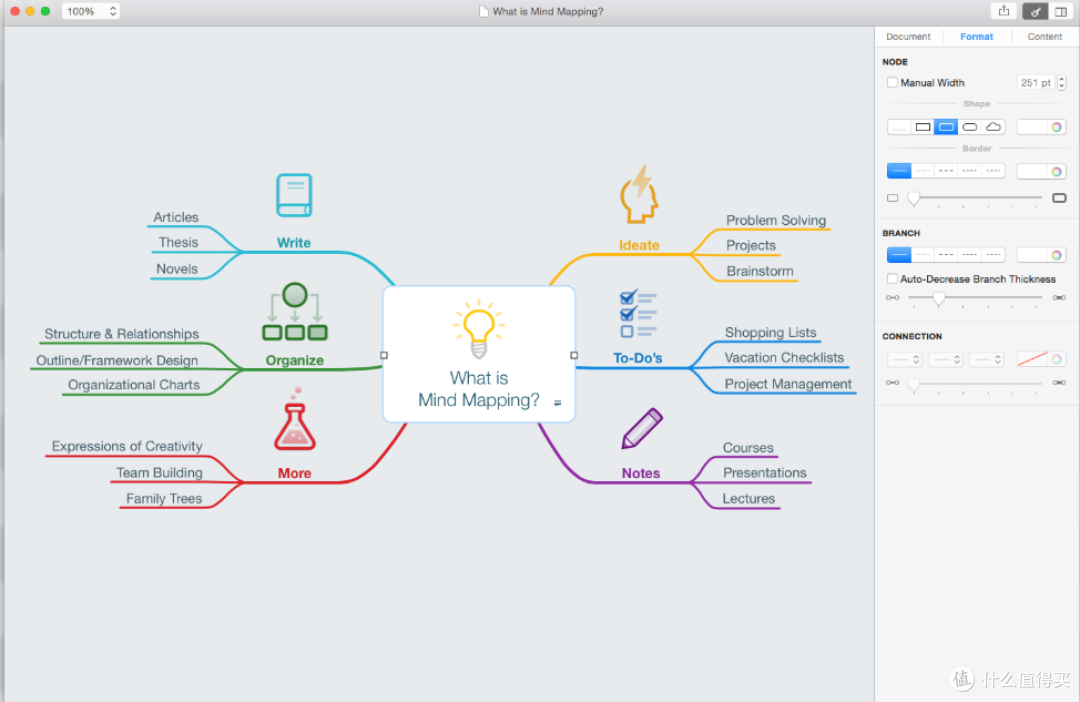Image resolution: width=1080 pixels, height=702 pixels.
Task: Select the Ideate branch node
Action: [639, 245]
